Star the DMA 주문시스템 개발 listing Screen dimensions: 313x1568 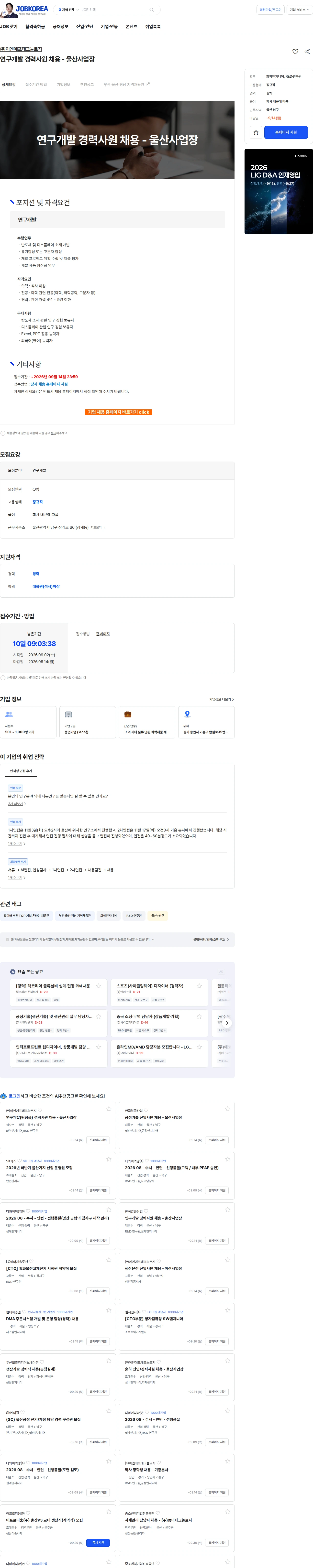coord(109,1310)
